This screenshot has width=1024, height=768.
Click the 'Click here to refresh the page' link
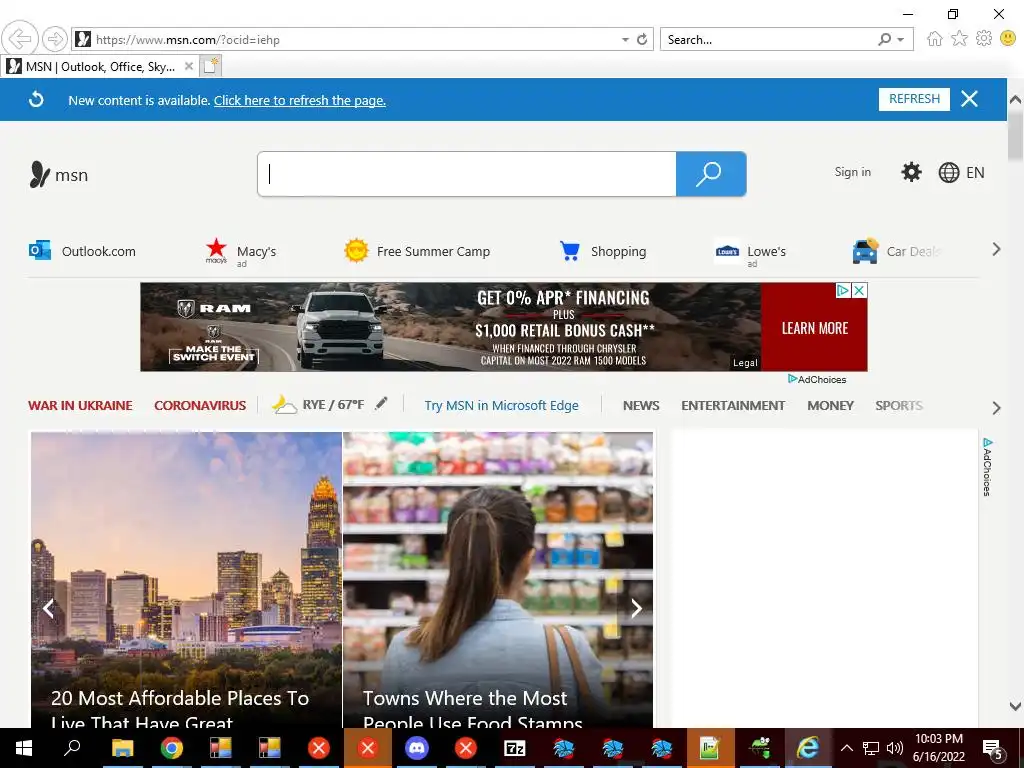coord(300,101)
